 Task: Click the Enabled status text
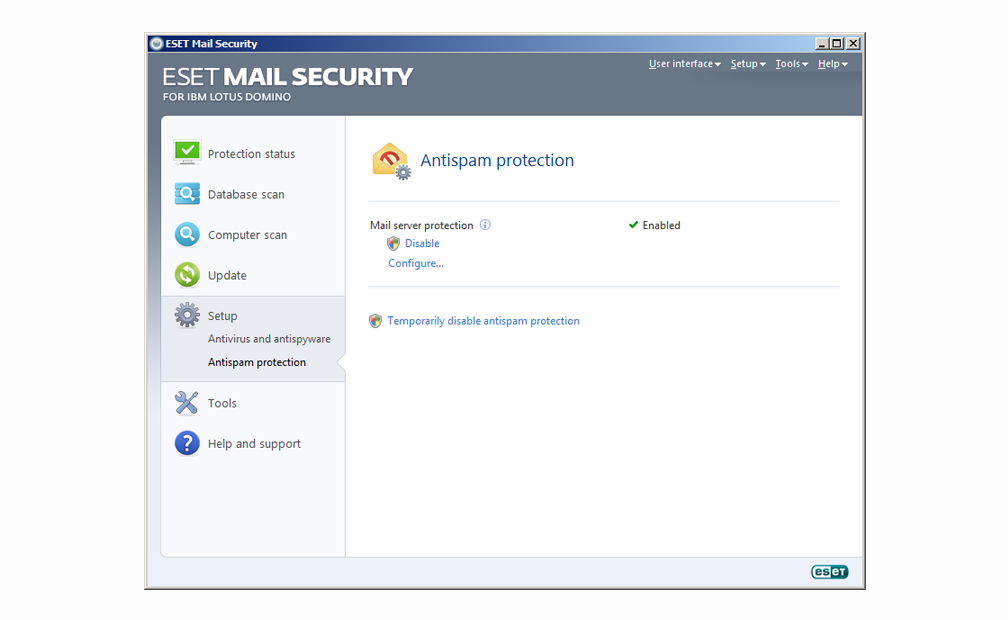click(661, 225)
